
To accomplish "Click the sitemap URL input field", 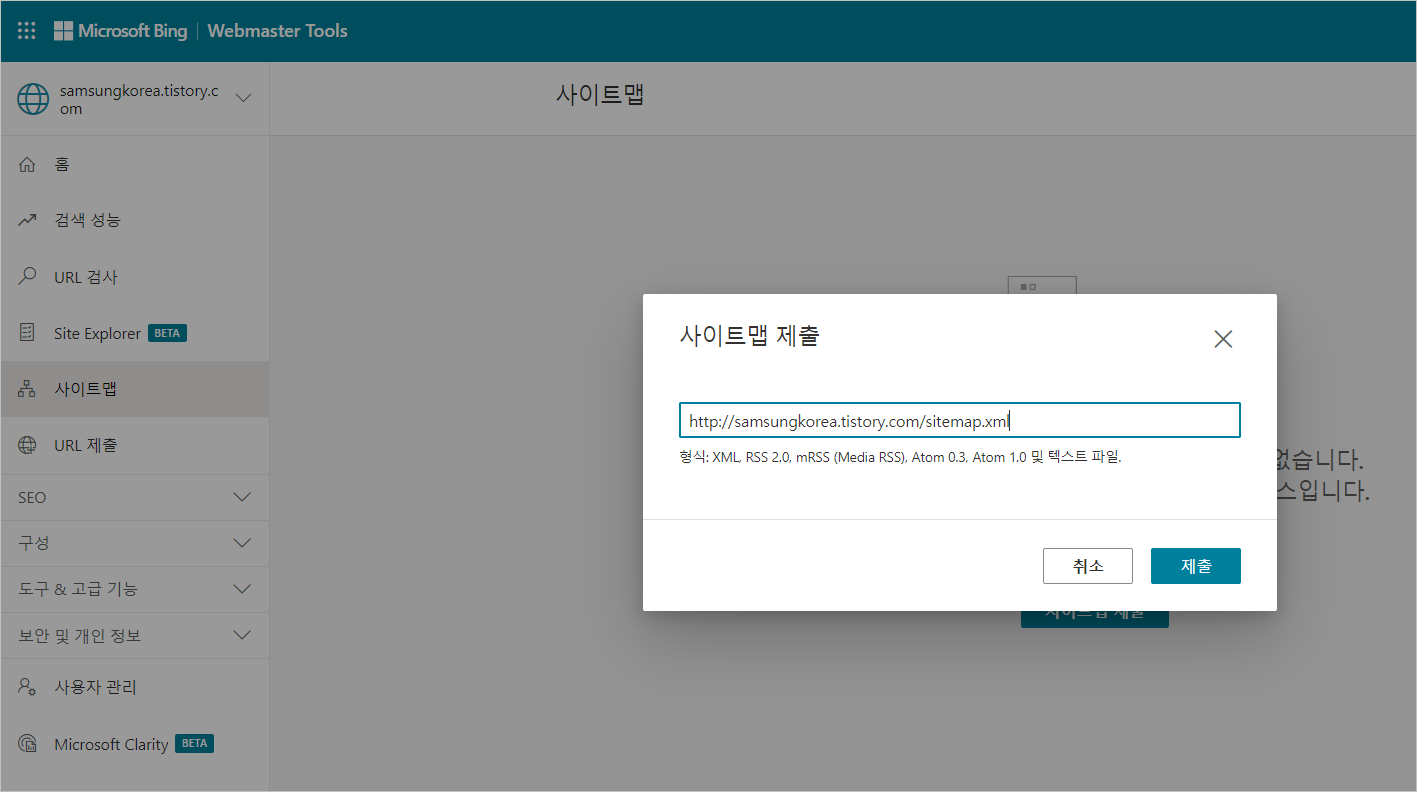I will (960, 420).
